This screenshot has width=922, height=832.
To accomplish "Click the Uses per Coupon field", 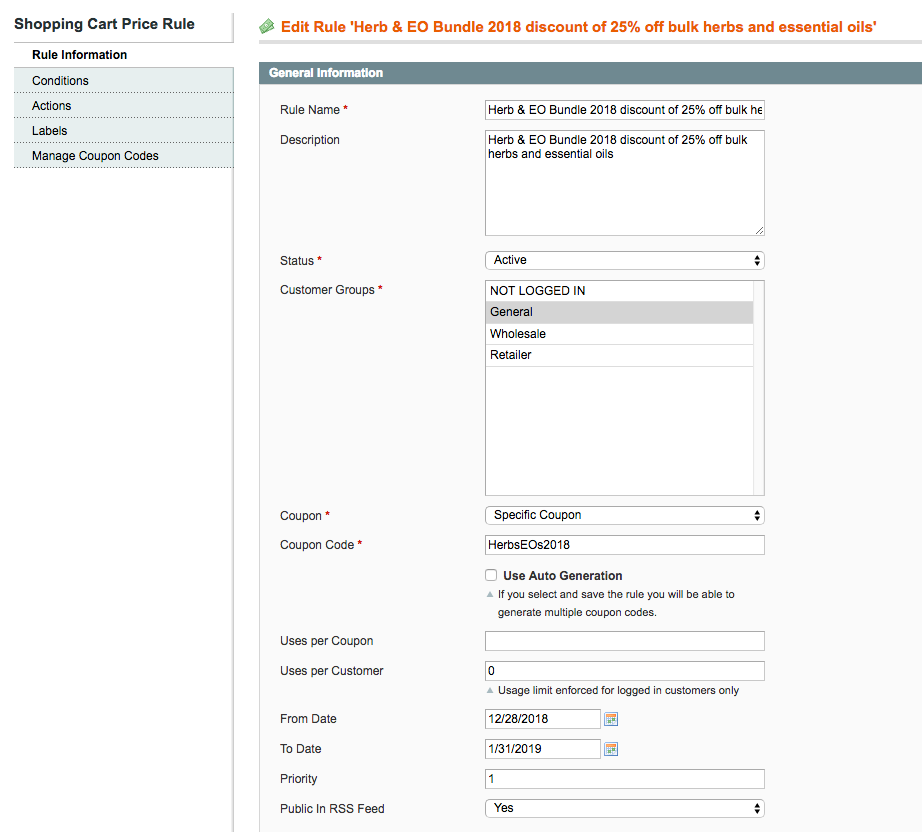I will tap(624, 641).
